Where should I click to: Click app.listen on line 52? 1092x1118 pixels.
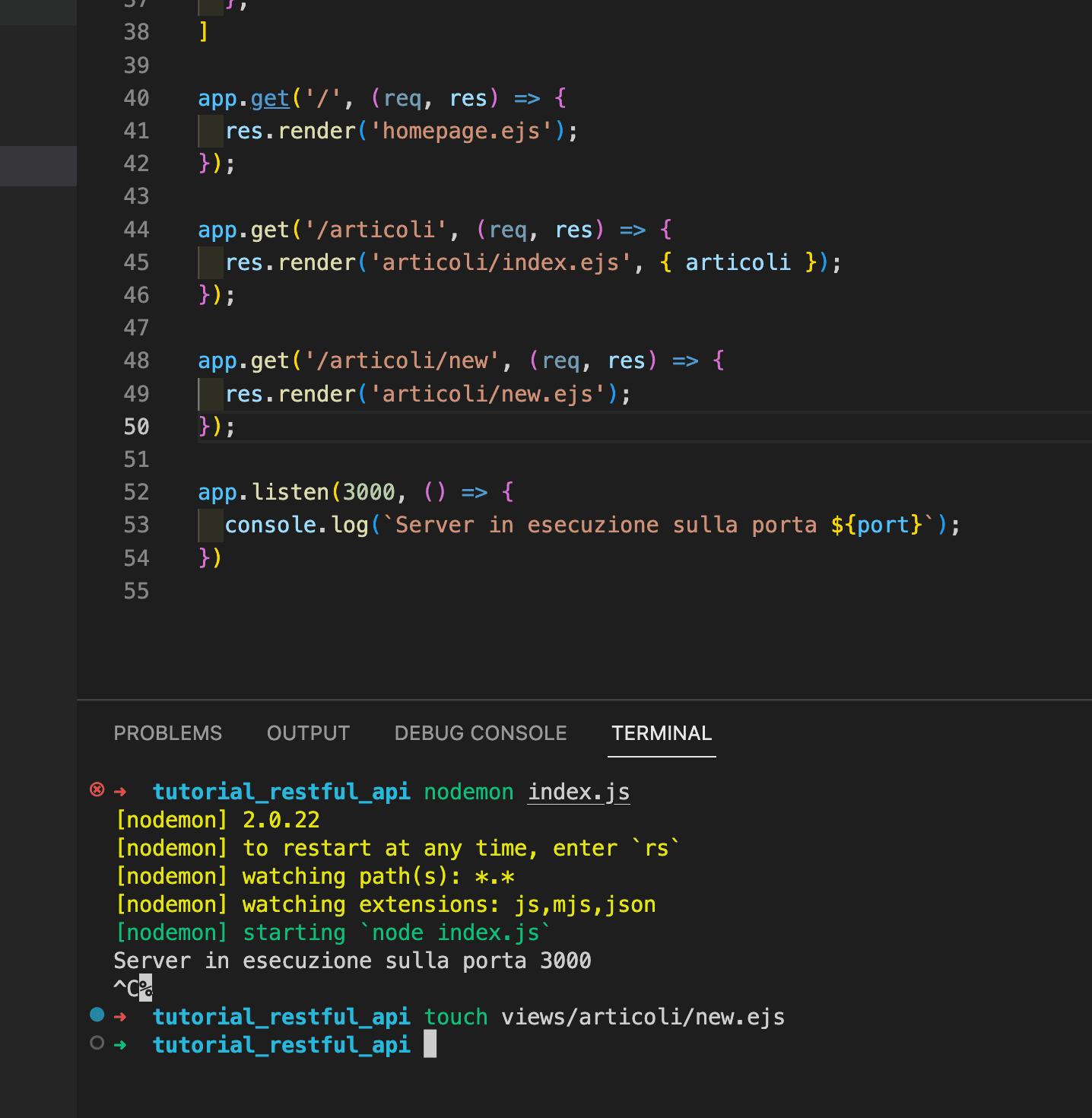(263, 492)
